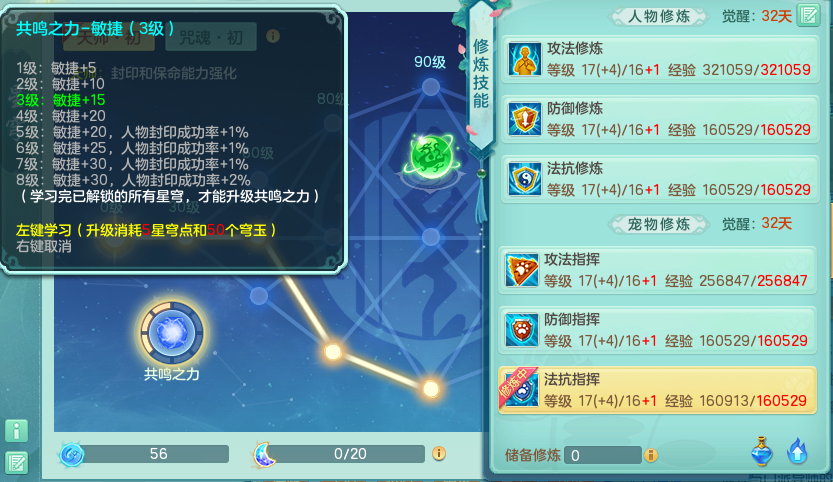Click the info icon next to 储备修炼
The width and height of the screenshot is (833, 482).
(651, 455)
